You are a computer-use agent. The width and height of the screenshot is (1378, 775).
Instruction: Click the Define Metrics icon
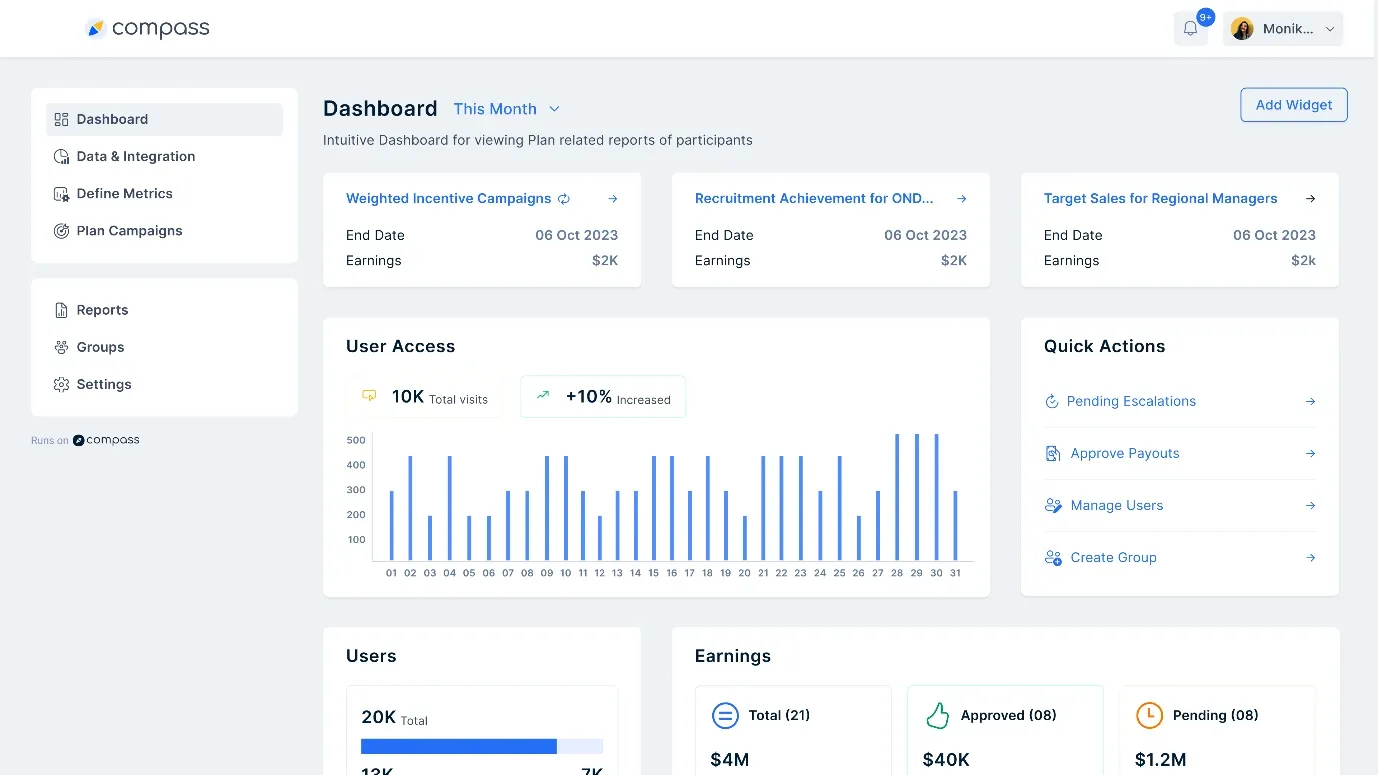pyautogui.click(x=60, y=193)
